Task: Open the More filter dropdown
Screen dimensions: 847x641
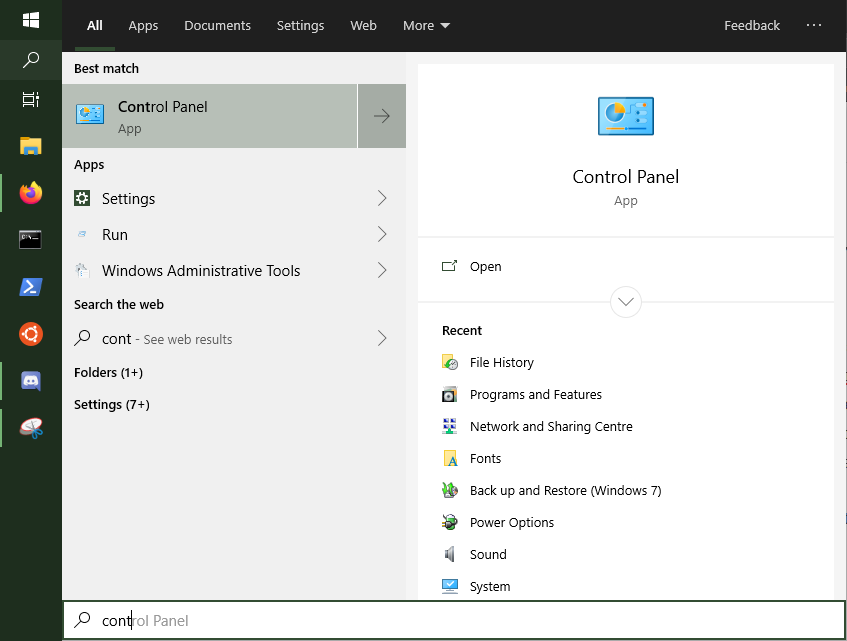Action: tap(426, 25)
